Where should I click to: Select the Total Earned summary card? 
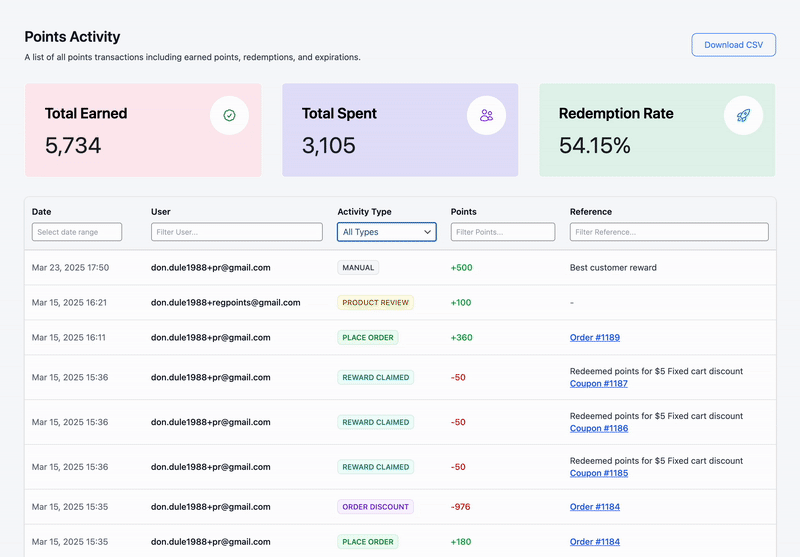pyautogui.click(x=143, y=130)
